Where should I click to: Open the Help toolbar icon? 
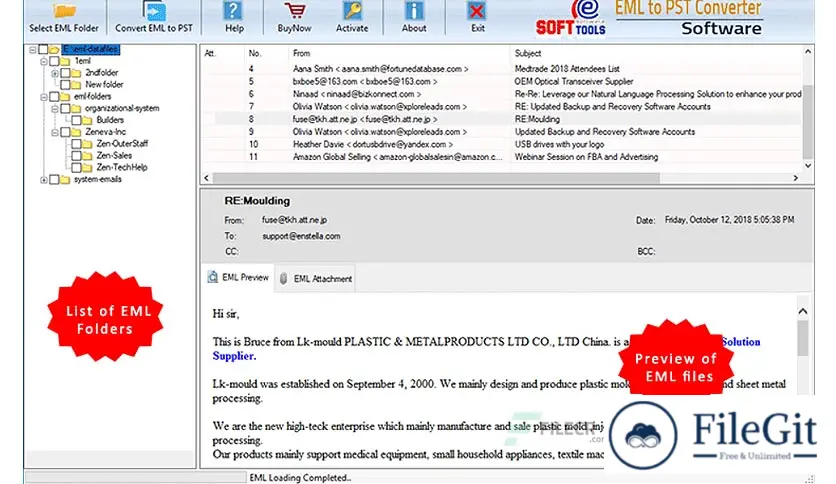coord(233,10)
